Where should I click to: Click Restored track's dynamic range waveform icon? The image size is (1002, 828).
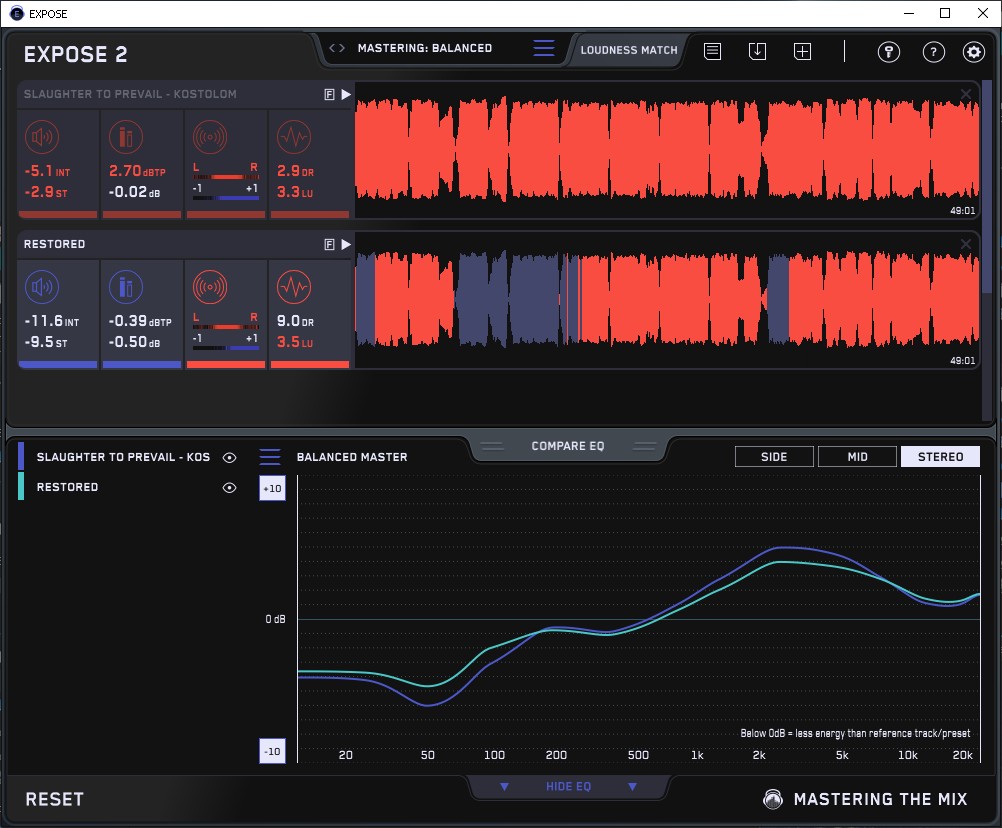tap(292, 288)
